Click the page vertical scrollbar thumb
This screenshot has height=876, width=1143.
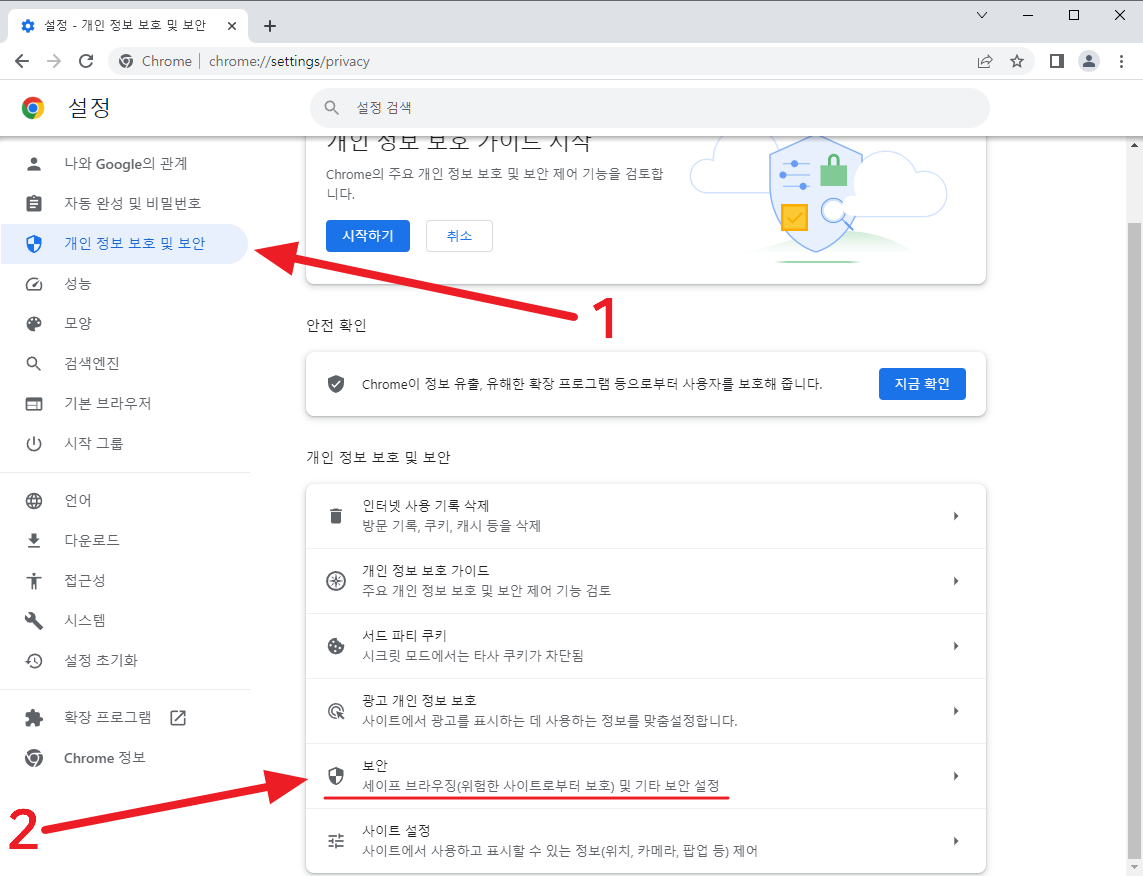click(1134, 540)
